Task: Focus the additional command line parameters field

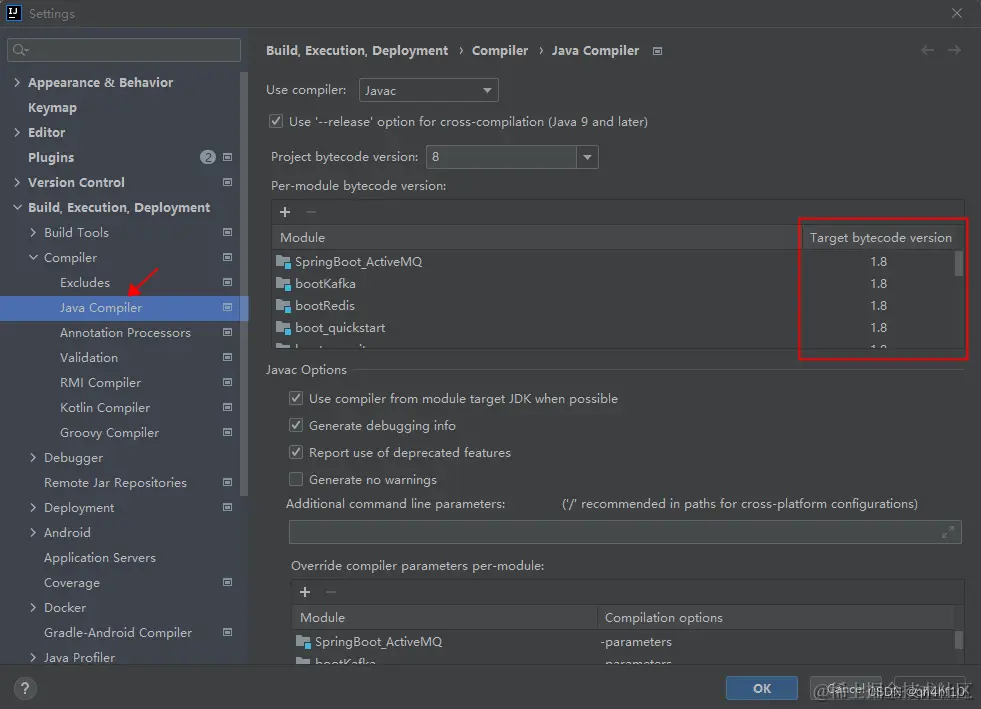Action: tap(625, 532)
